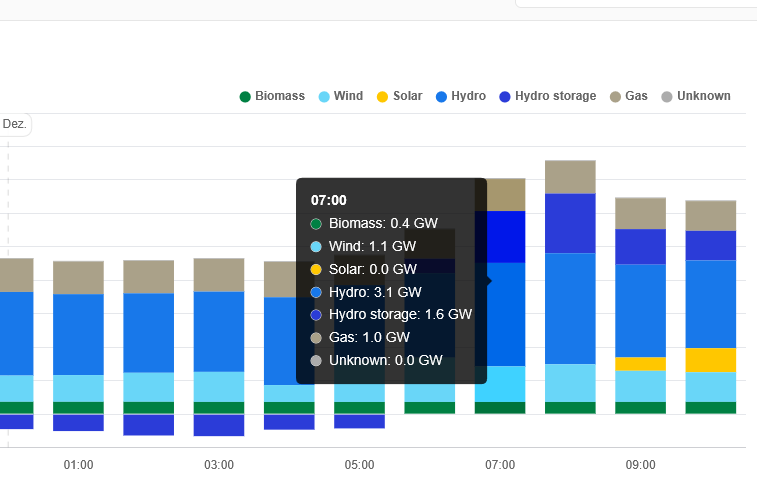Click the green Biomass segment at 01:00
Image resolution: width=757 pixels, height=479 pixels.
[x=78, y=408]
